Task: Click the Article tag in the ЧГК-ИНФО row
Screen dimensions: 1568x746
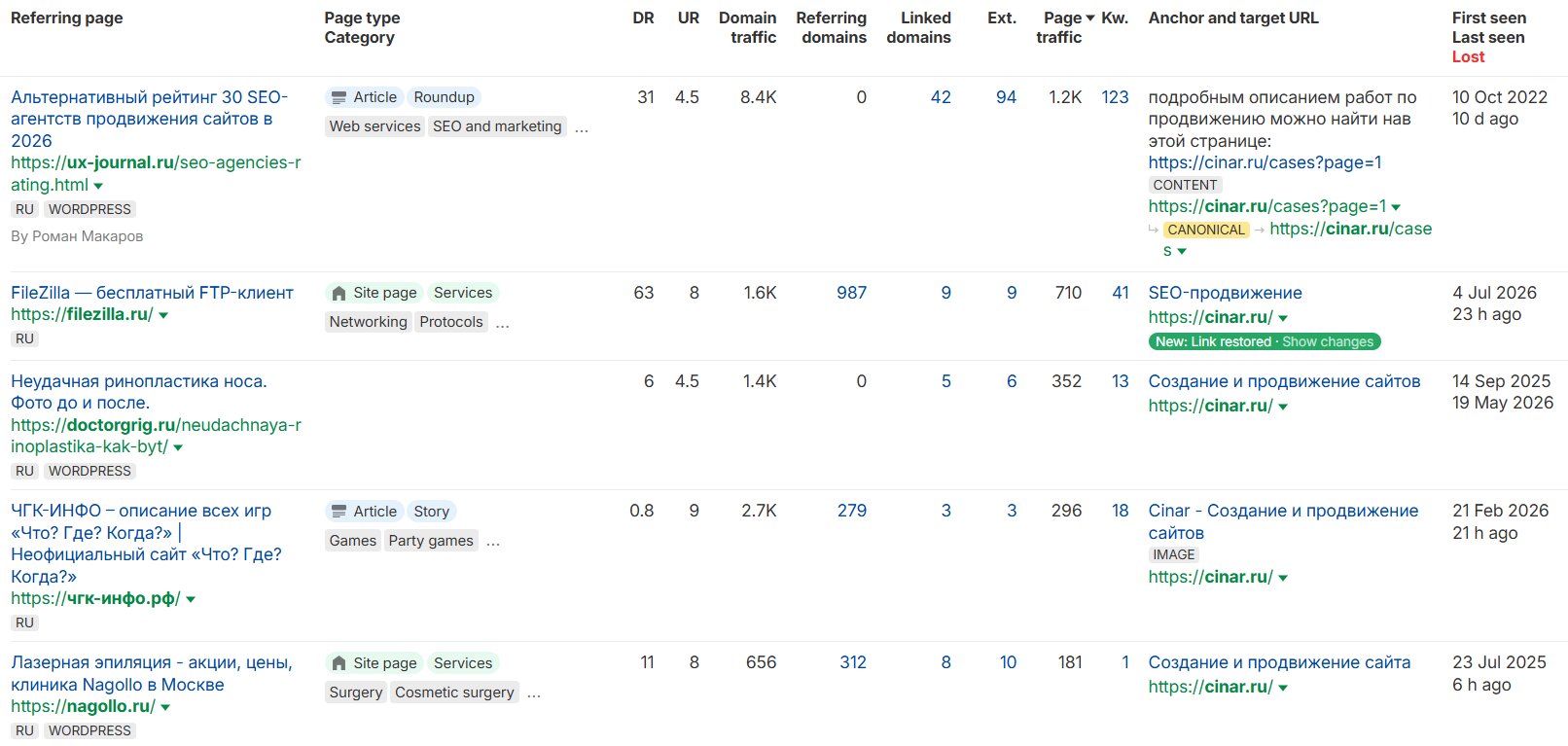Action: (364, 512)
